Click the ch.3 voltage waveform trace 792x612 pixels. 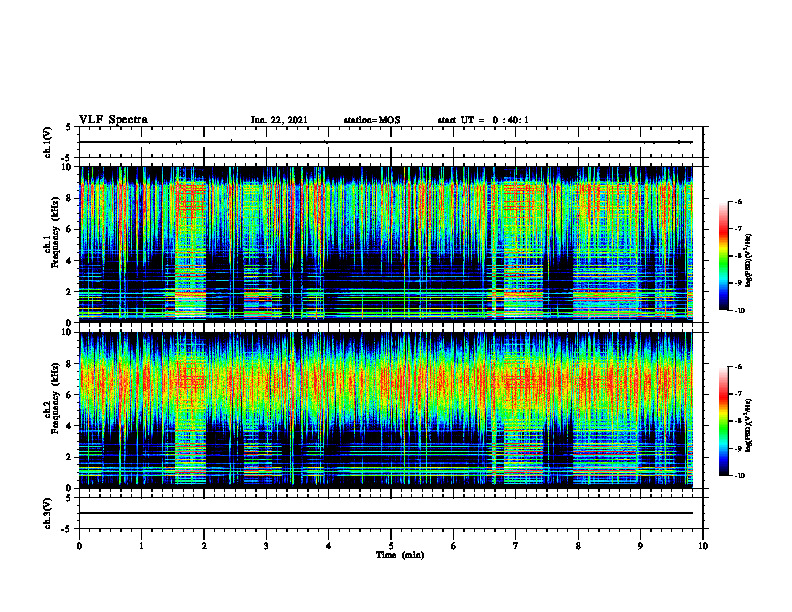(x=386, y=513)
